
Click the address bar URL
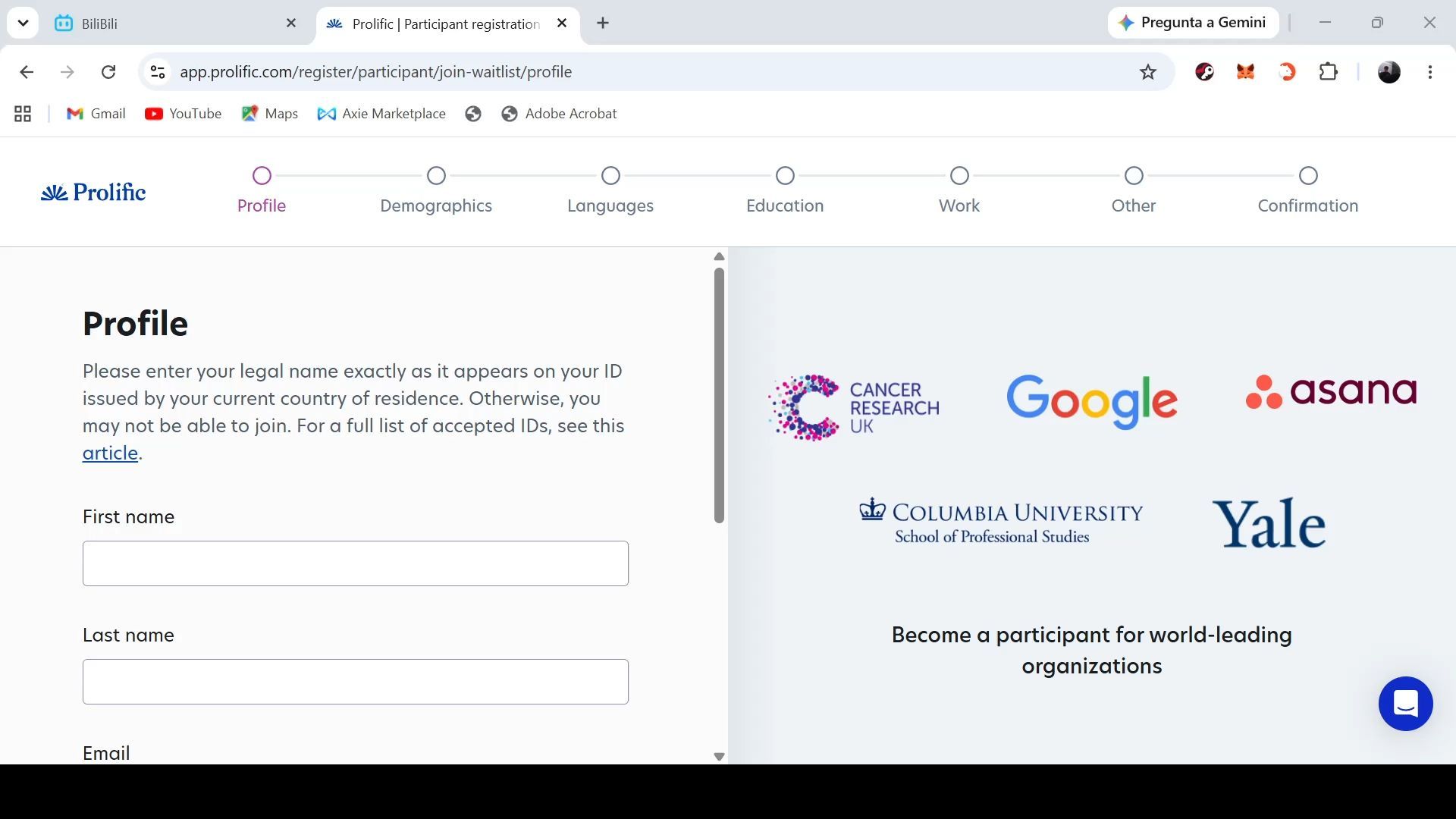tap(376, 72)
